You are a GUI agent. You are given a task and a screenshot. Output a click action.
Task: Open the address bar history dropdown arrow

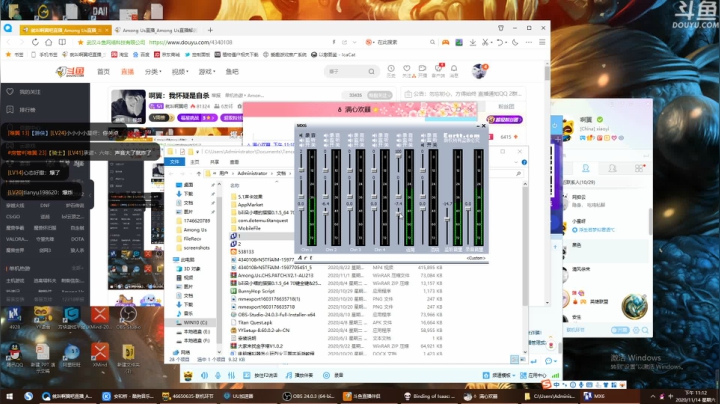coord(354,42)
